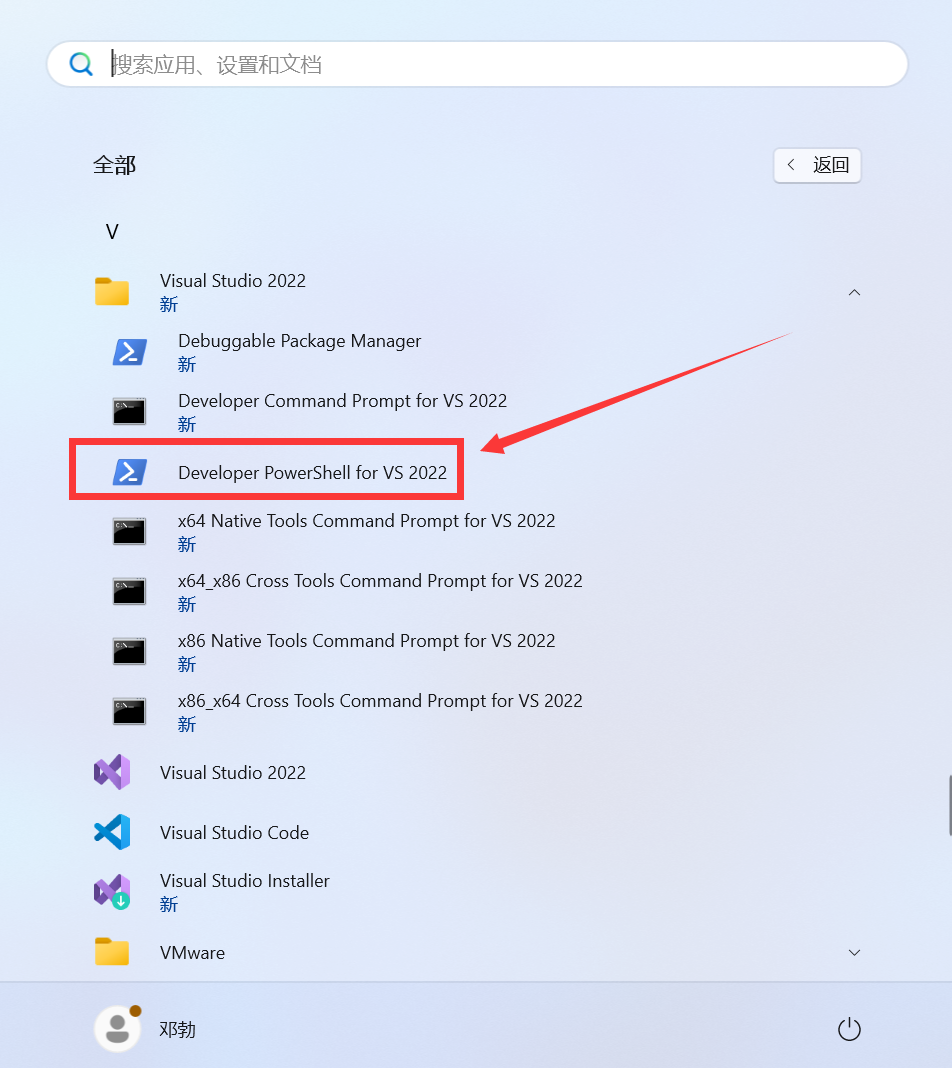Collapse the Visual Studio 2022 folder chevron

click(854, 292)
